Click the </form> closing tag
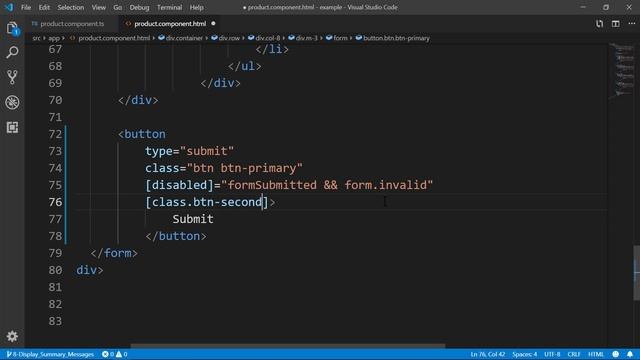This screenshot has width=640, height=360. click(114, 253)
